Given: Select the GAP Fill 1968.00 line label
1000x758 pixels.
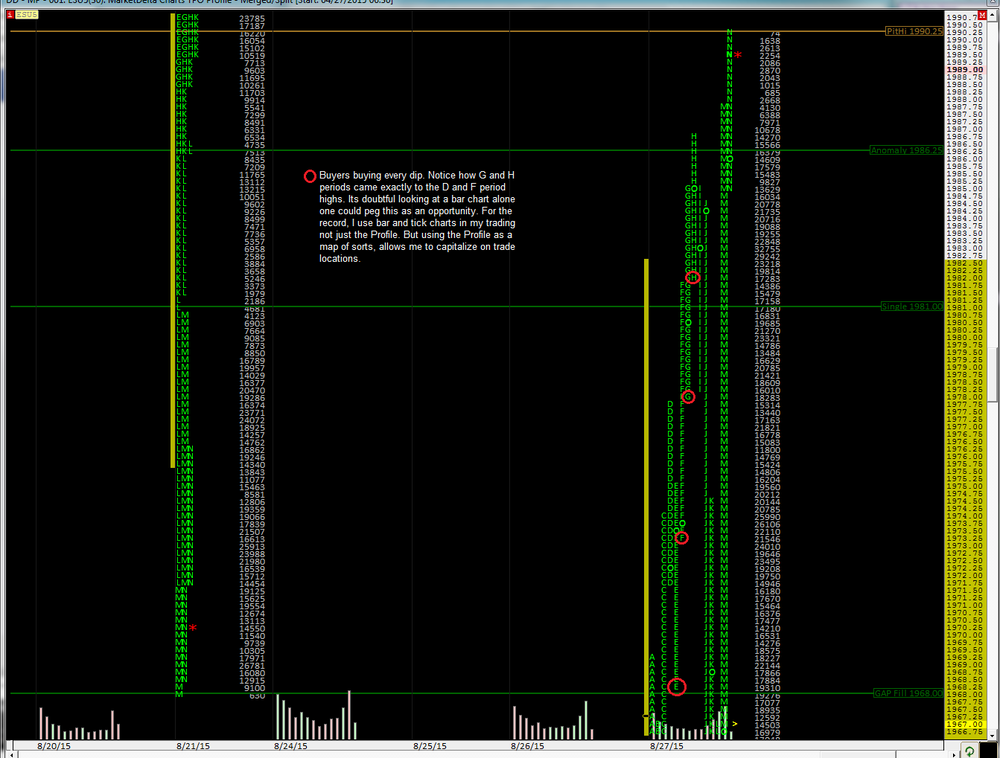Looking at the screenshot, I should pyautogui.click(x=908, y=693).
